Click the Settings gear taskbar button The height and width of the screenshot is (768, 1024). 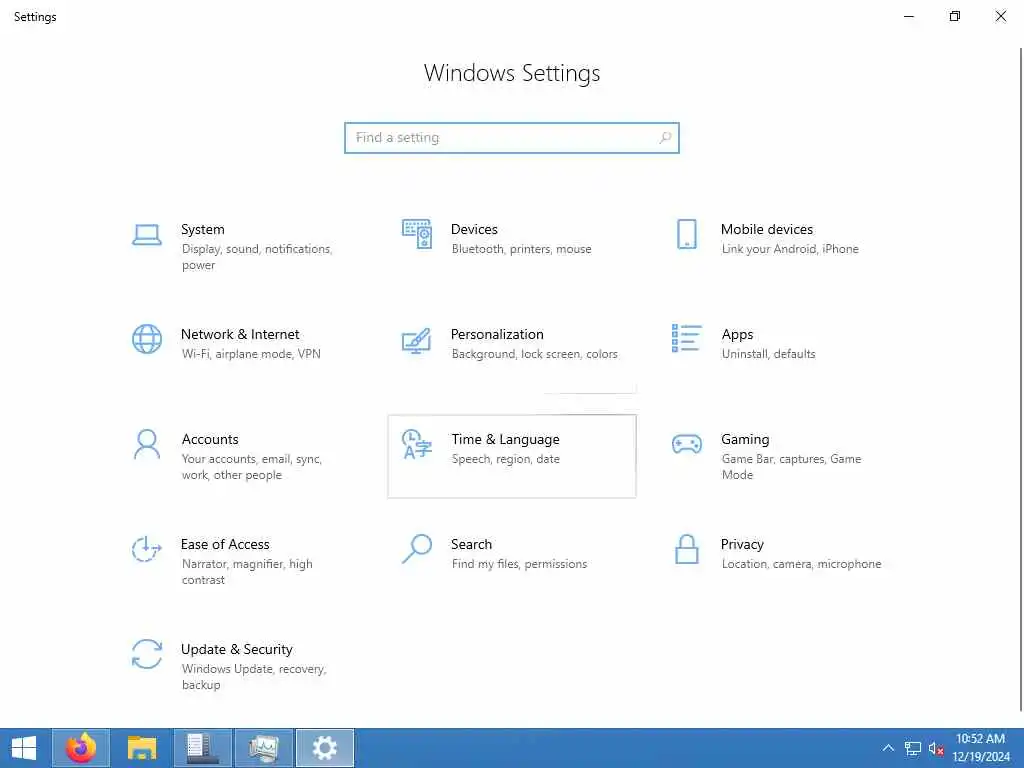point(325,748)
